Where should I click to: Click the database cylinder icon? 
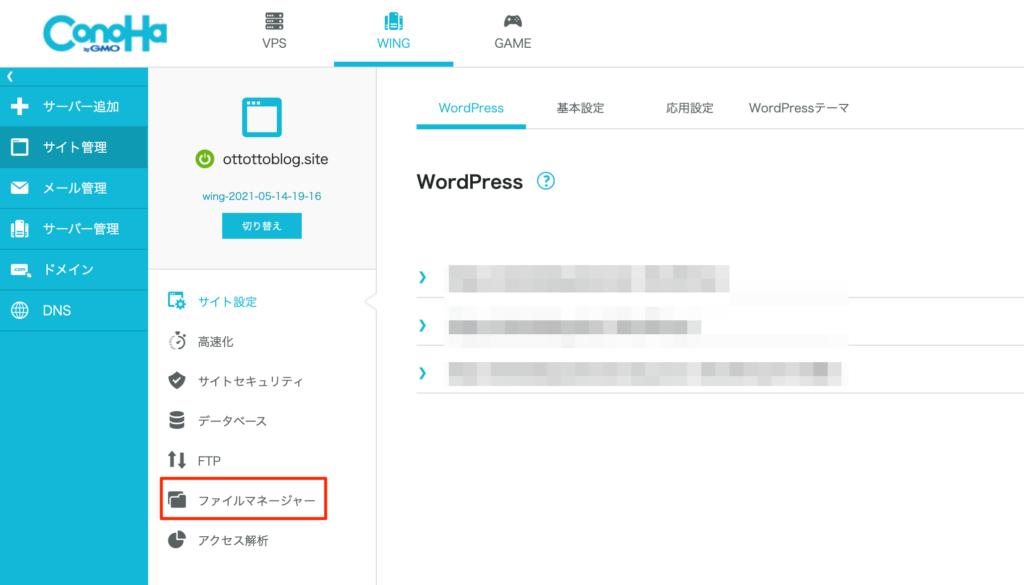tap(176, 420)
